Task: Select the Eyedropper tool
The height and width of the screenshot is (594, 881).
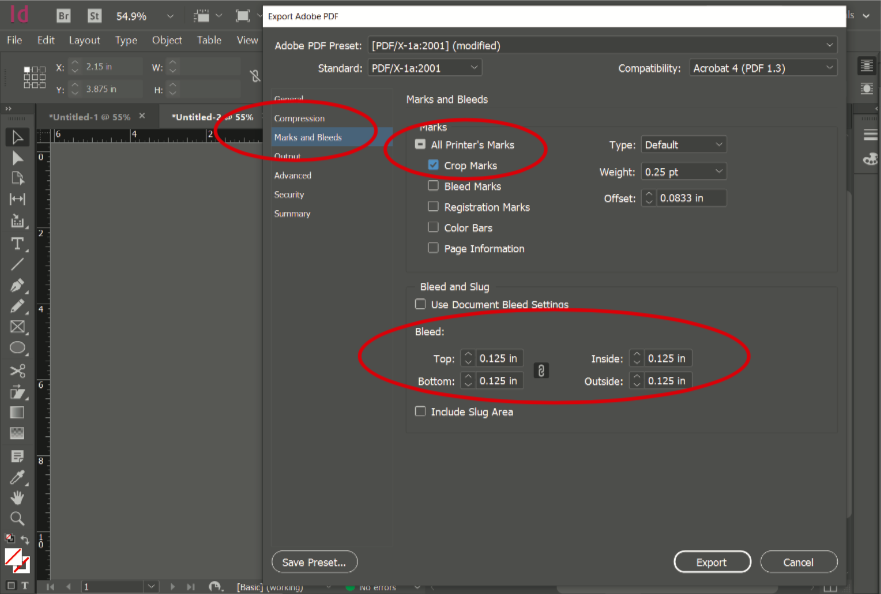Action: tap(18, 476)
